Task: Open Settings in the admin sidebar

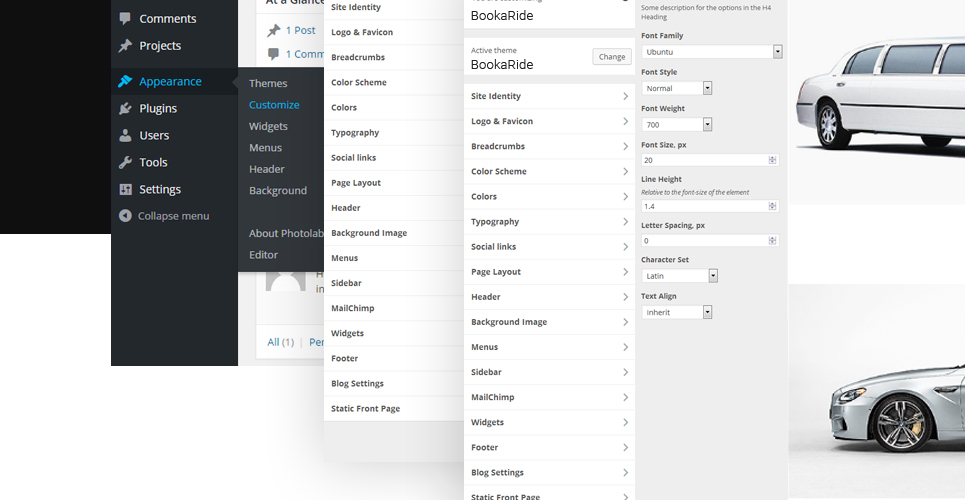Action: 160,190
